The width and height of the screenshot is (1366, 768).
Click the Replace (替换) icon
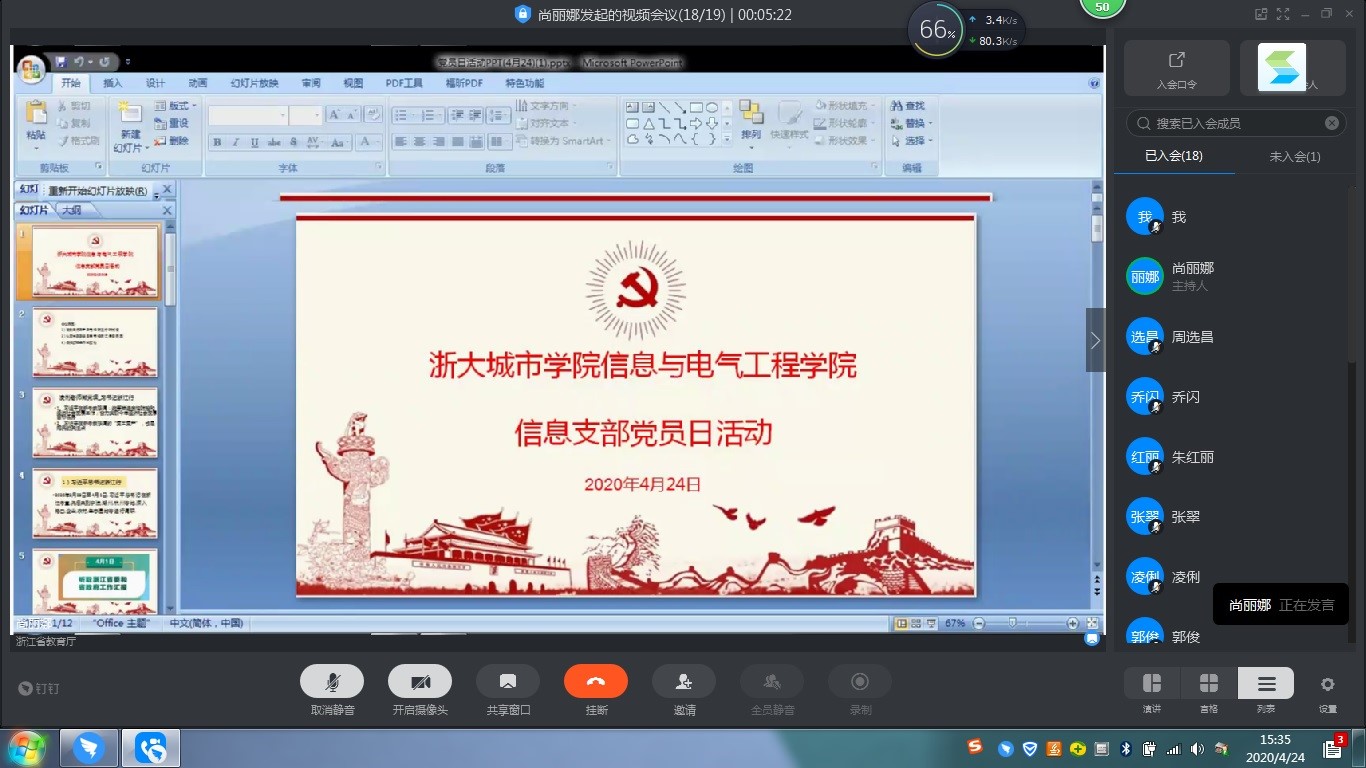tap(896, 123)
